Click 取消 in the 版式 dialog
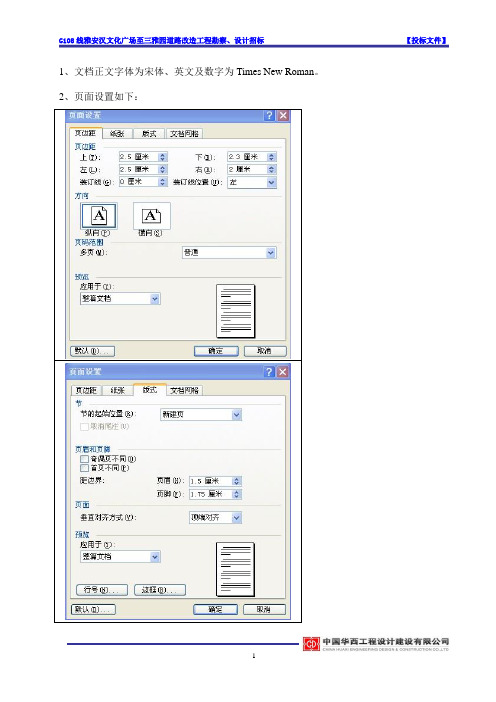Screen dimensions: 496x702 click(x=264, y=609)
